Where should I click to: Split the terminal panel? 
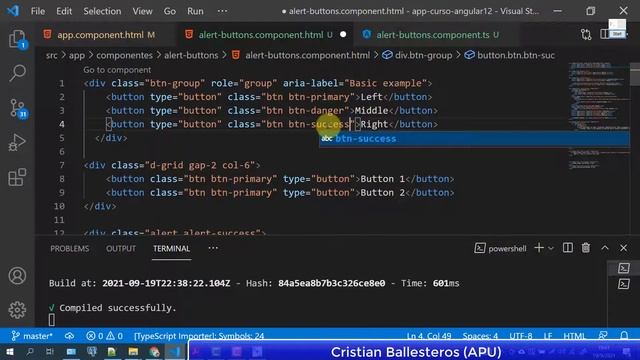coord(567,248)
